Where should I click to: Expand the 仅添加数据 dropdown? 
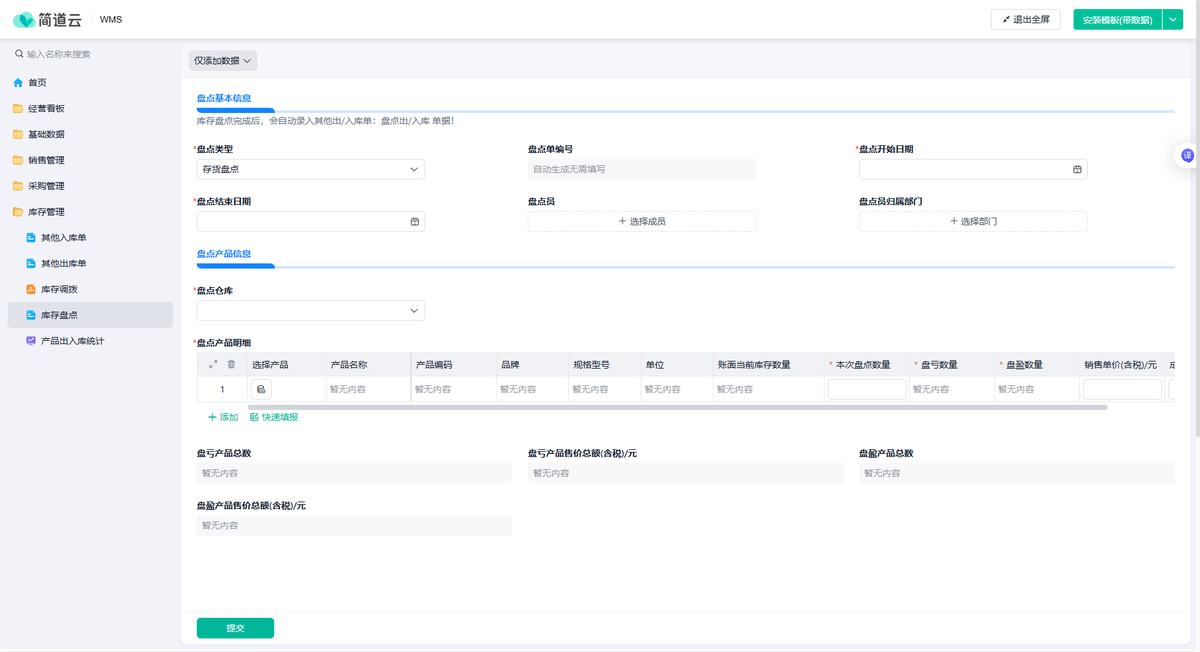click(x=223, y=61)
